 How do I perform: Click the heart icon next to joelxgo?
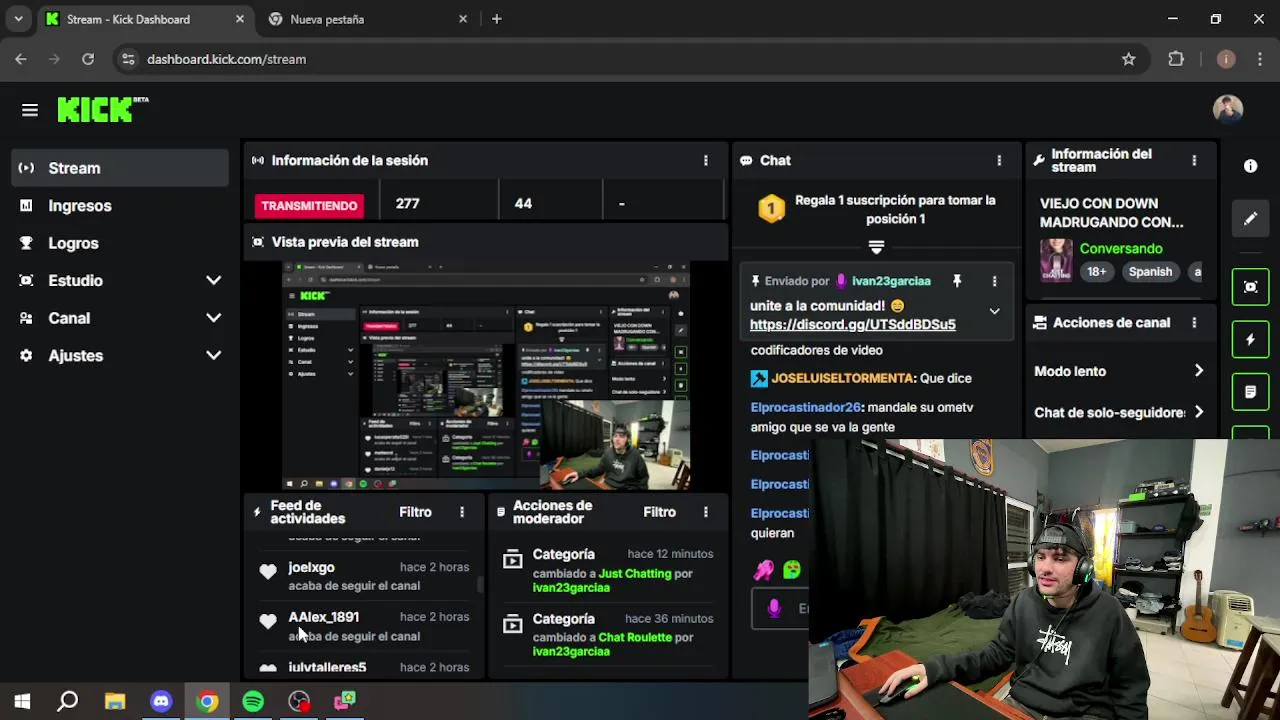[x=268, y=572]
